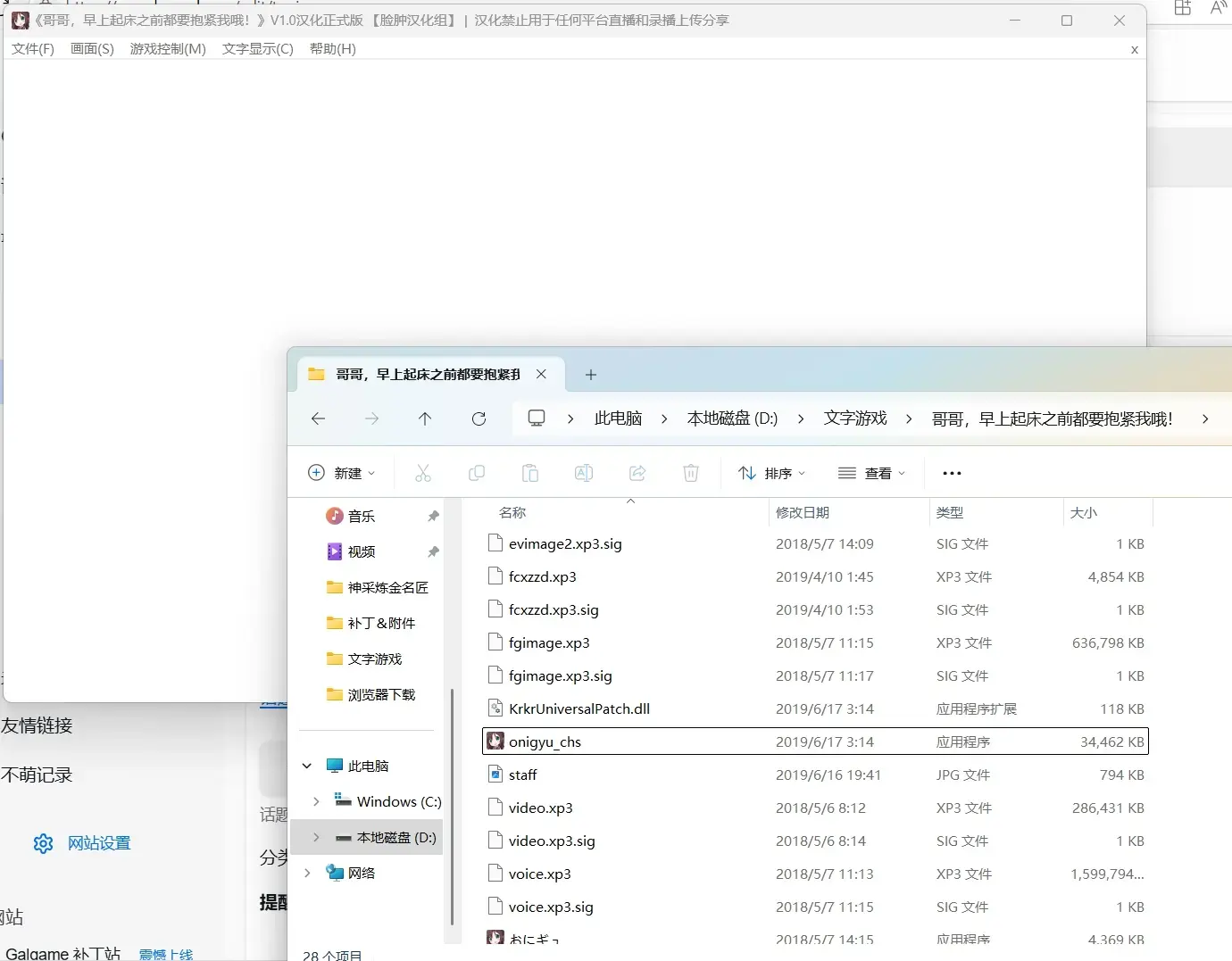This screenshot has height=961, width=1232.
Task: Expand the 网络 tree node
Action: [307, 874]
